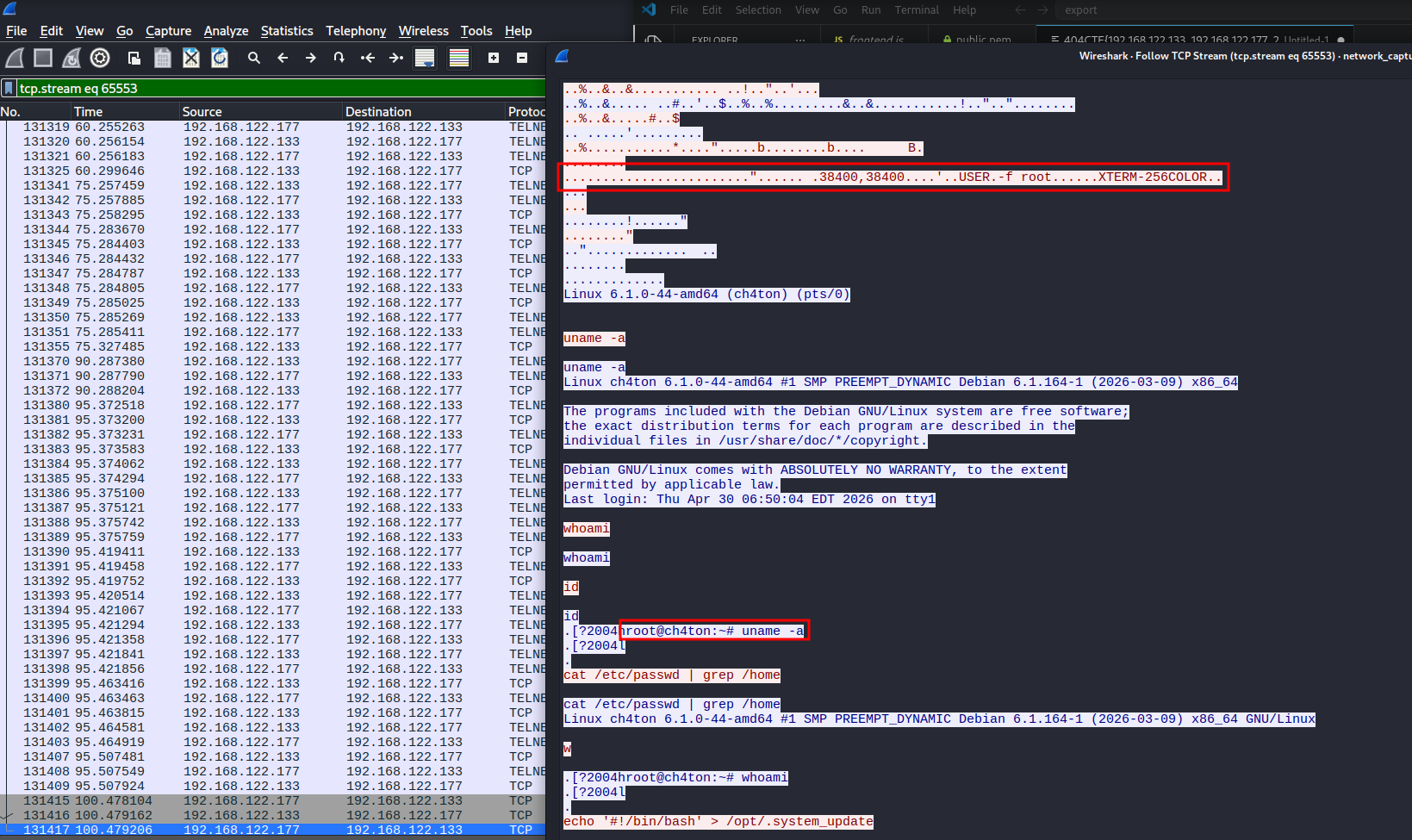Open the Tools menu in Wireshark
This screenshot has width=1412, height=840.
(x=476, y=31)
